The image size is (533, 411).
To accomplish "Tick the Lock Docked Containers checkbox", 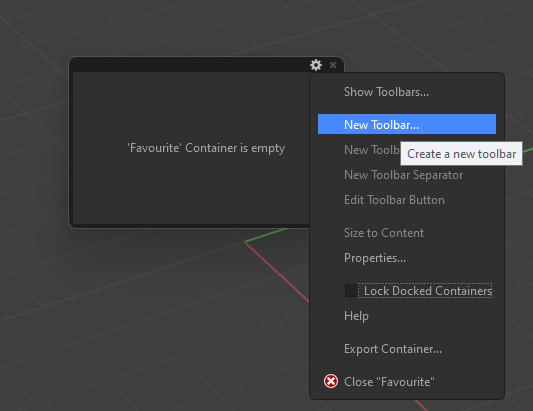I will click(x=351, y=291).
